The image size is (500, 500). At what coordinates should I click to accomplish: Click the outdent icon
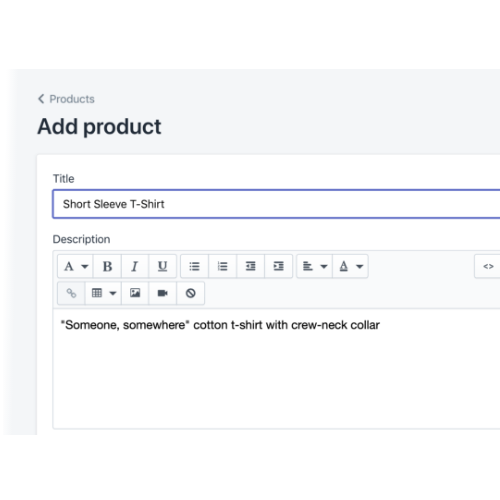250,266
